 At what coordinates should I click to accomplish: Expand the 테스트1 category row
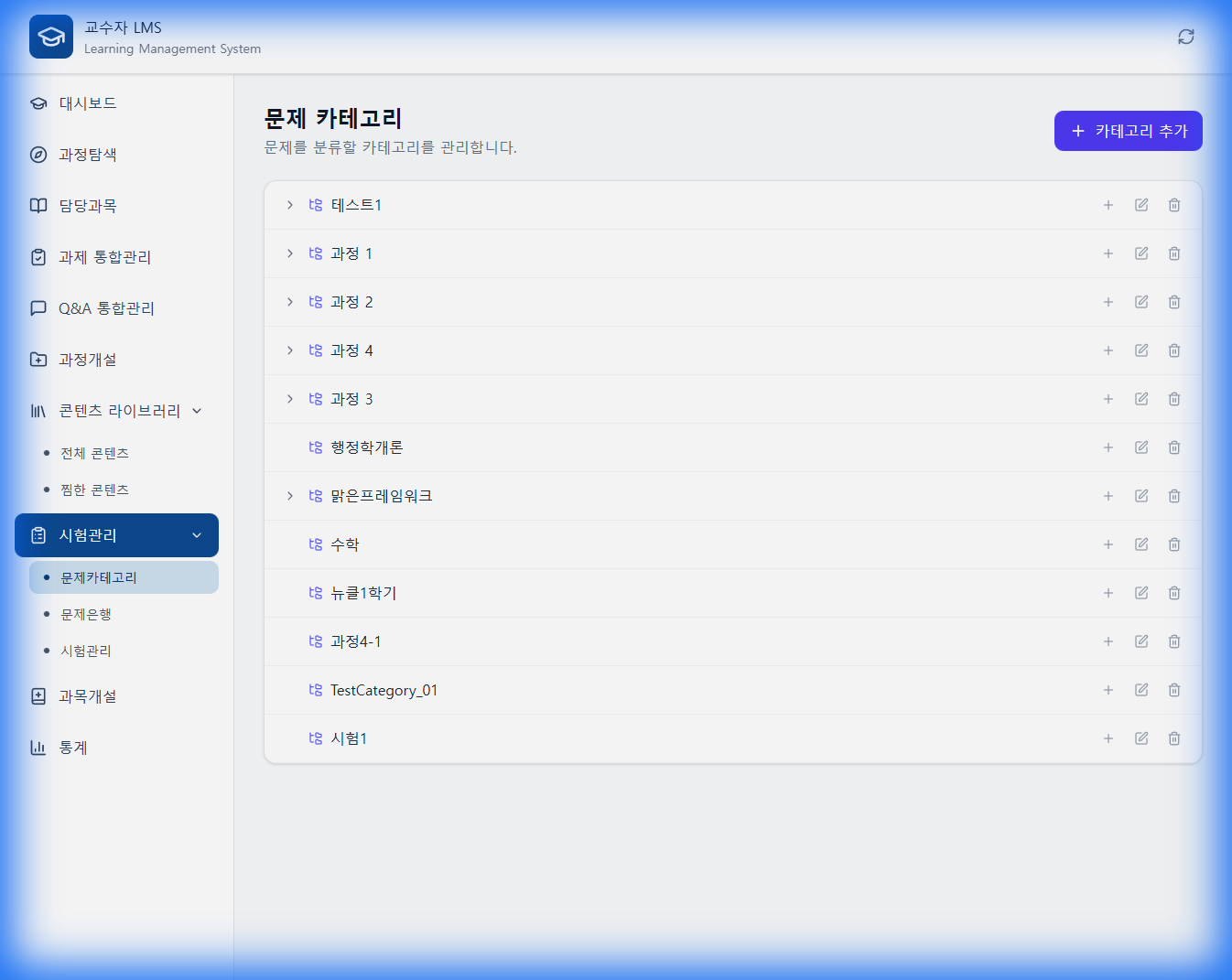(289, 205)
